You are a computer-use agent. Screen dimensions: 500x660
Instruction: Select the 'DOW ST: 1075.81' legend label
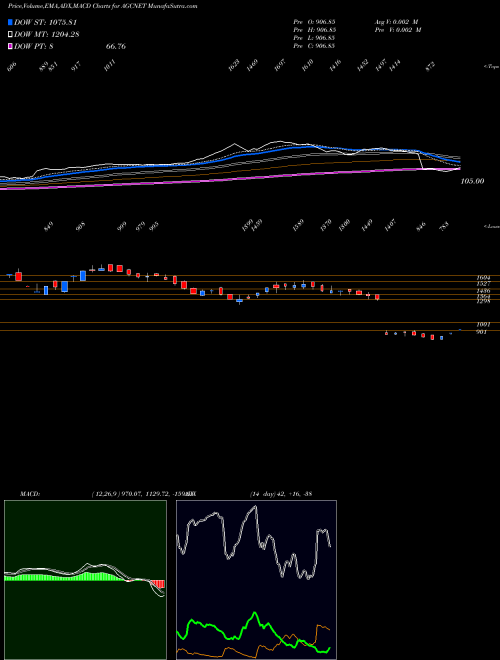point(45,22)
